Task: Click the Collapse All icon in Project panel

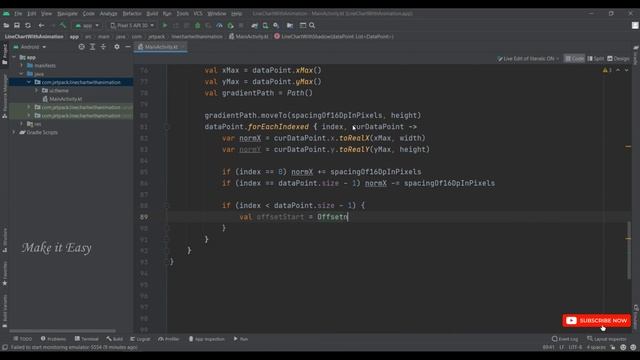Action: point(103,47)
